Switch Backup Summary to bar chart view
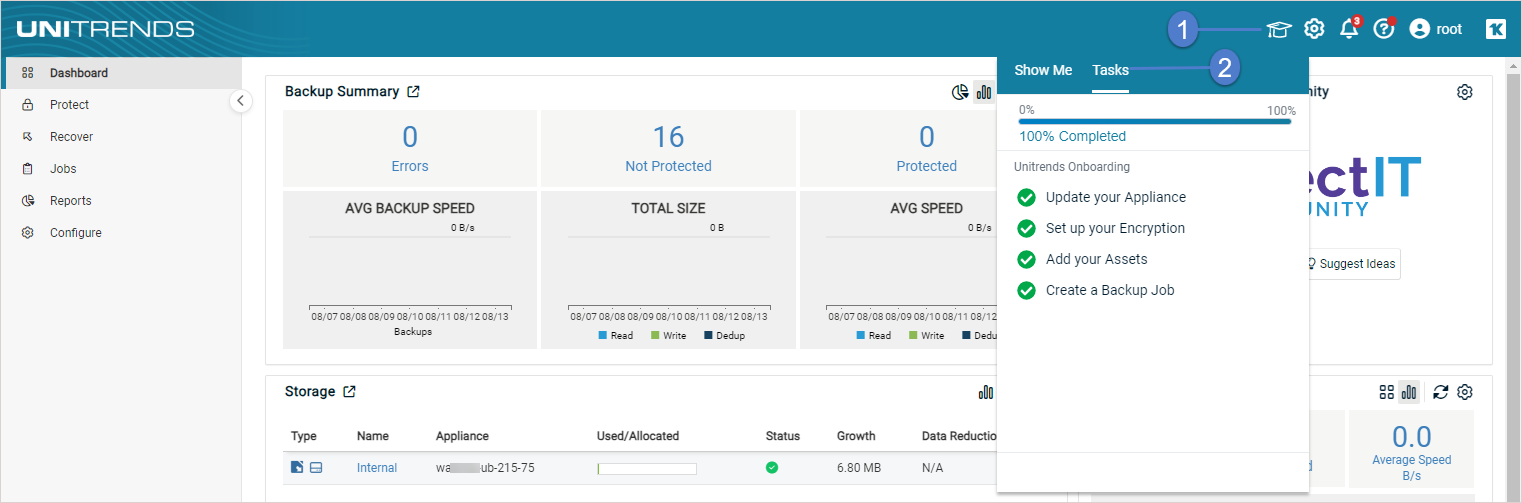1522x503 pixels. tap(984, 93)
